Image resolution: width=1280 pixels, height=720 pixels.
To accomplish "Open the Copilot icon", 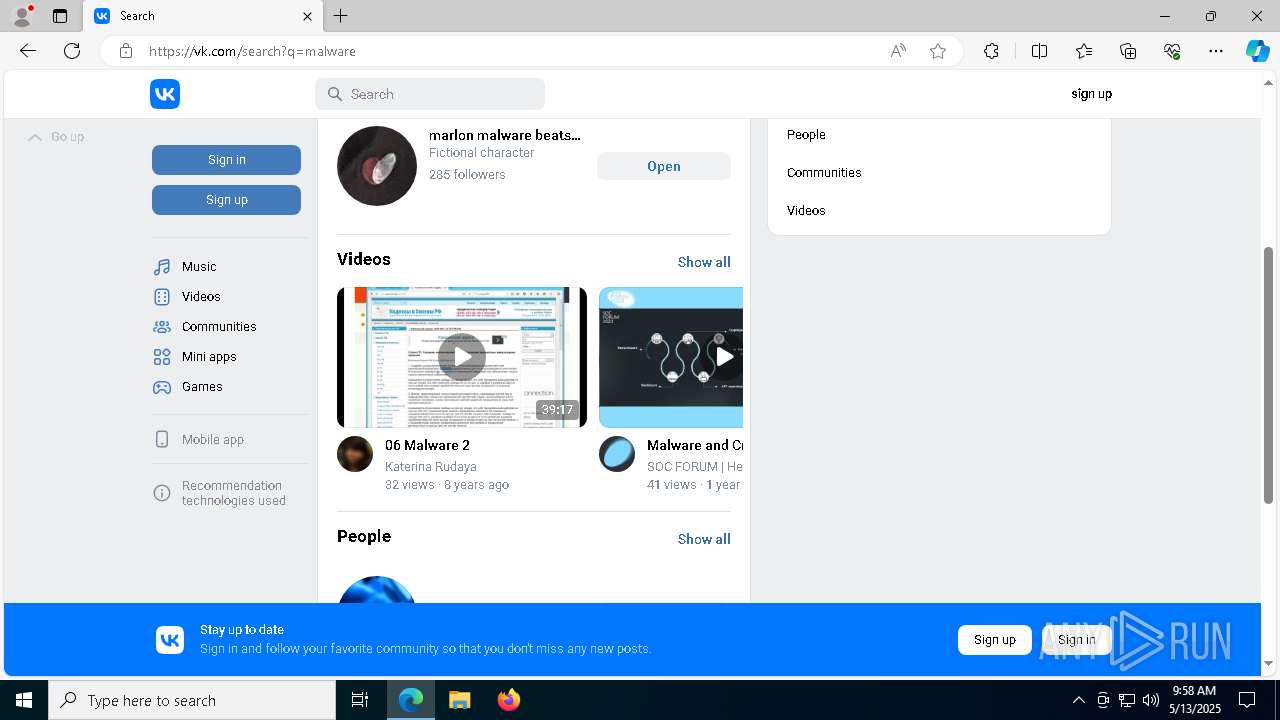I will (x=1258, y=51).
